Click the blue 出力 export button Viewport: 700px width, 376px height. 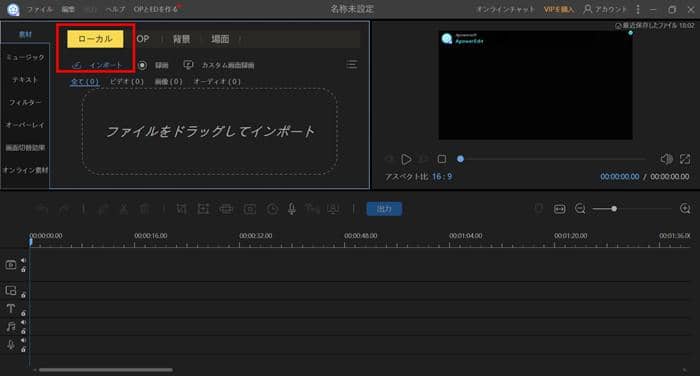click(384, 209)
